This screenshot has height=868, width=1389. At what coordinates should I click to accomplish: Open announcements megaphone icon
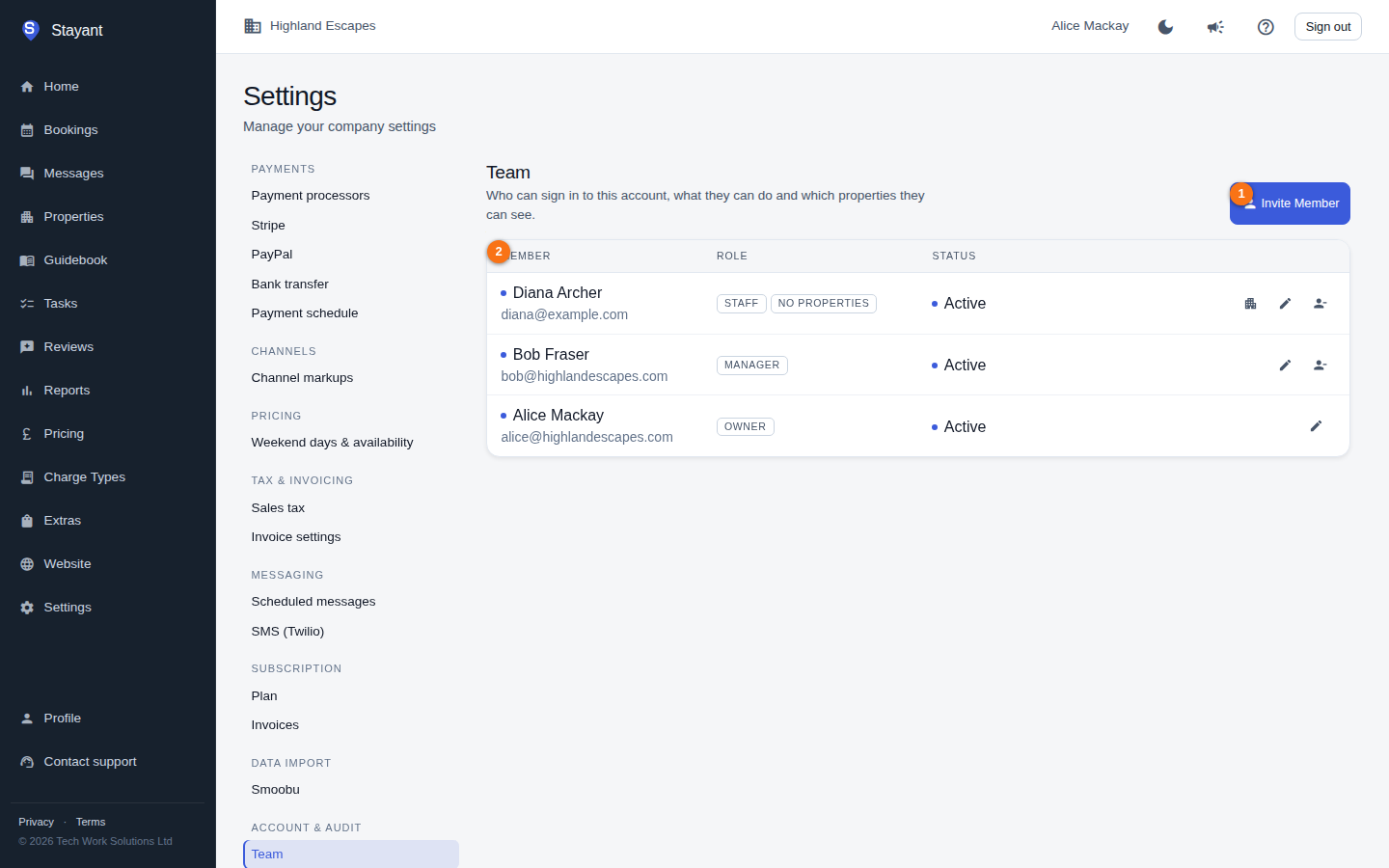pyautogui.click(x=1215, y=27)
